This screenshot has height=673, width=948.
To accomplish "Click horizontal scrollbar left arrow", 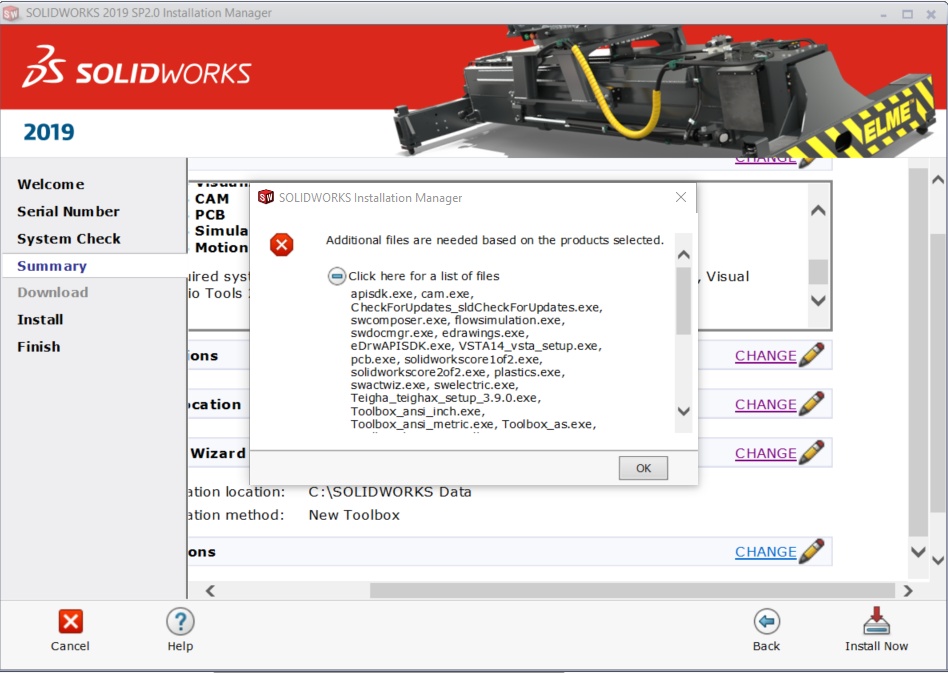I will [x=210, y=591].
